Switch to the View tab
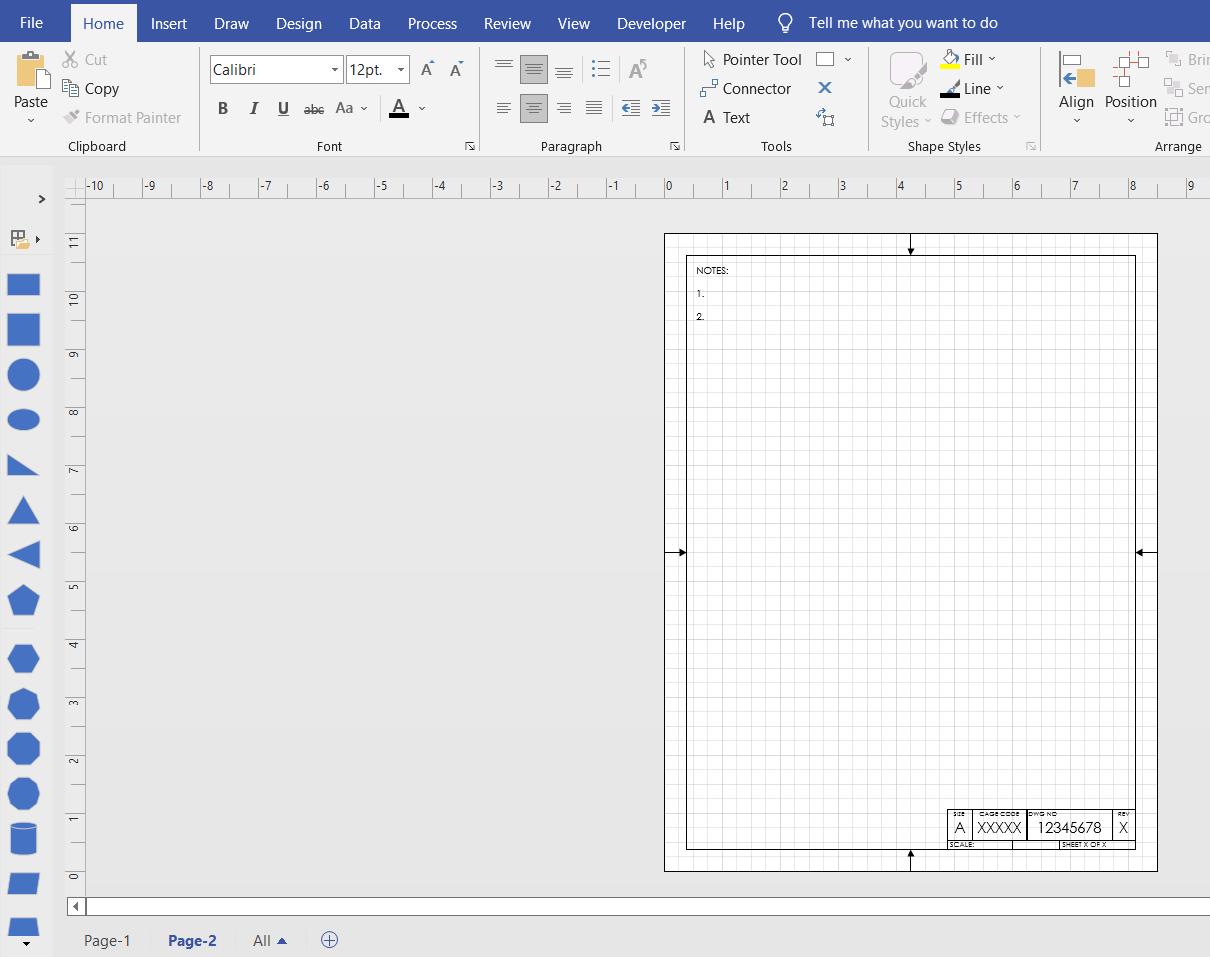Image resolution: width=1210 pixels, height=957 pixels. point(574,23)
